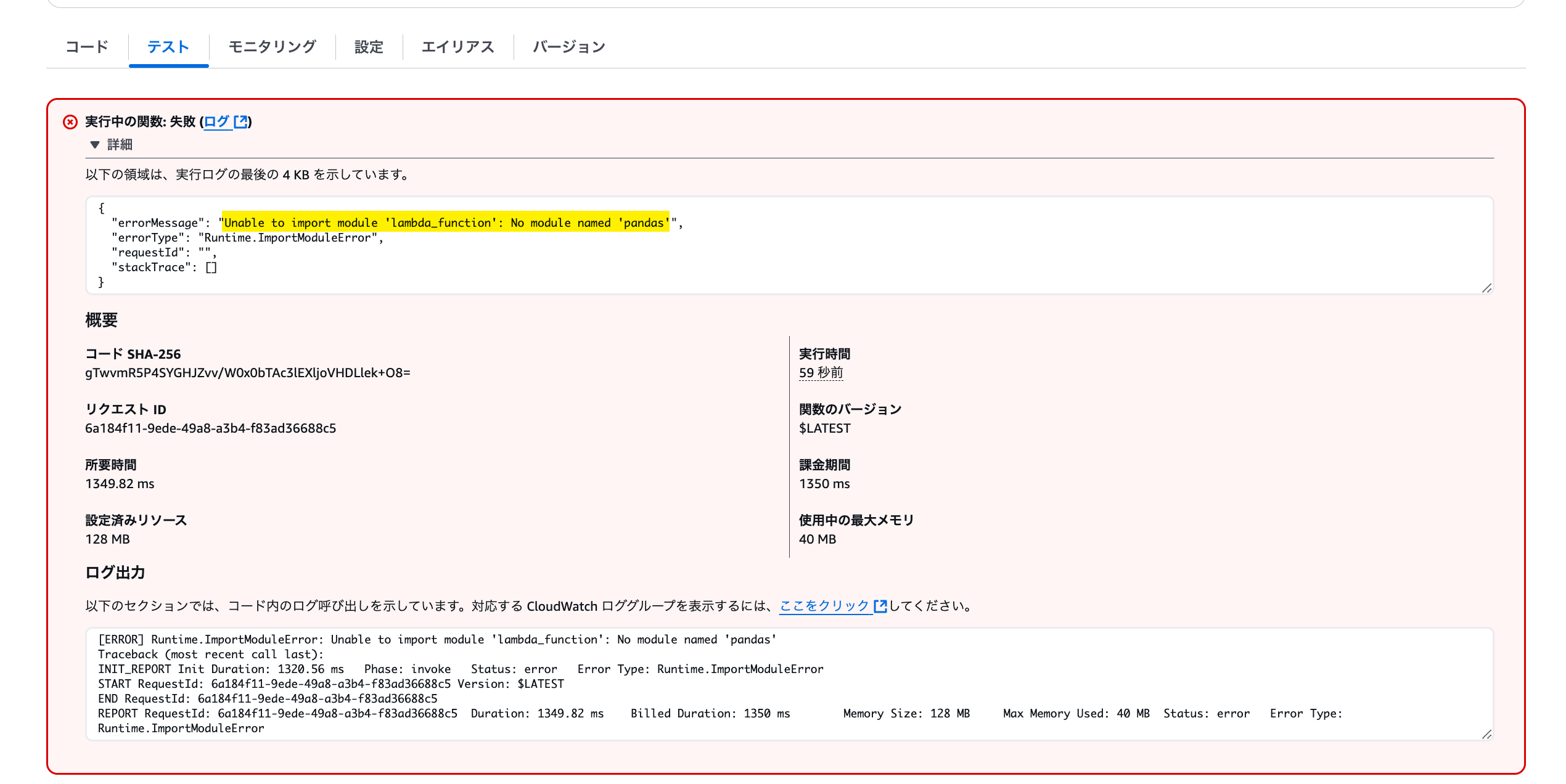Follow the ここをクリック CloudWatch link

[824, 606]
